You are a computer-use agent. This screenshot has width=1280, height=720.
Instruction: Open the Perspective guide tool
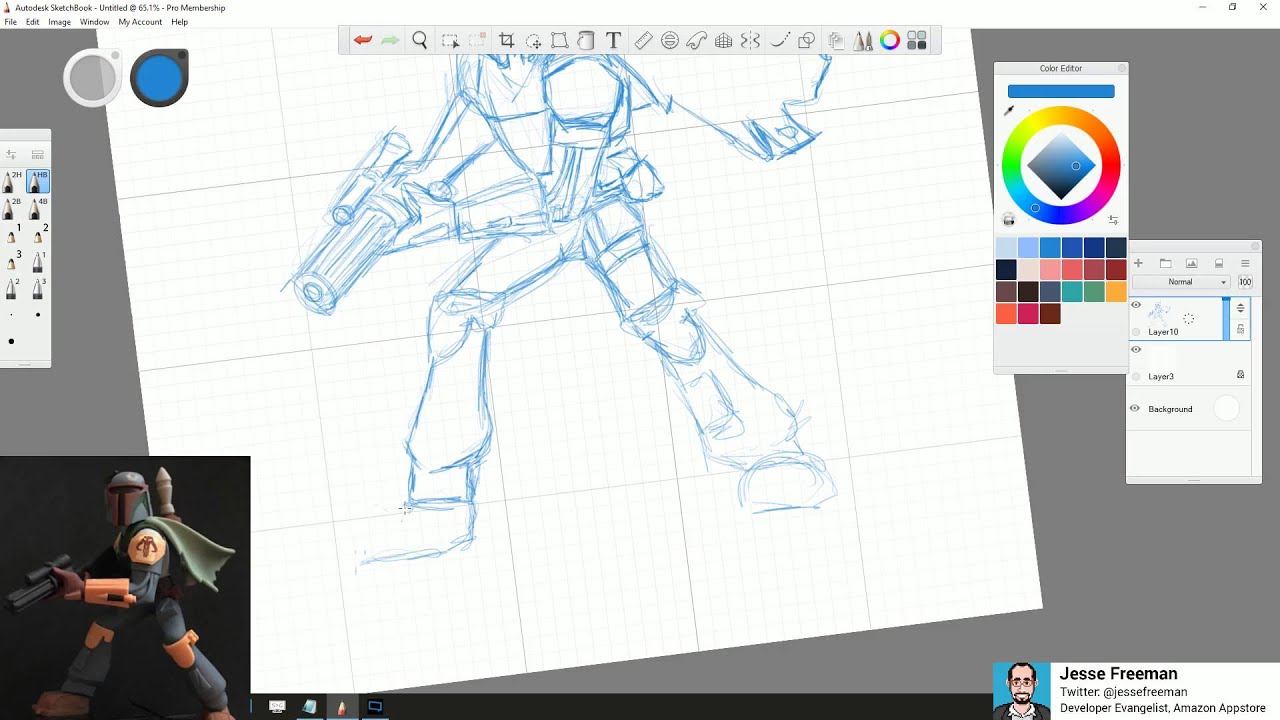(724, 40)
